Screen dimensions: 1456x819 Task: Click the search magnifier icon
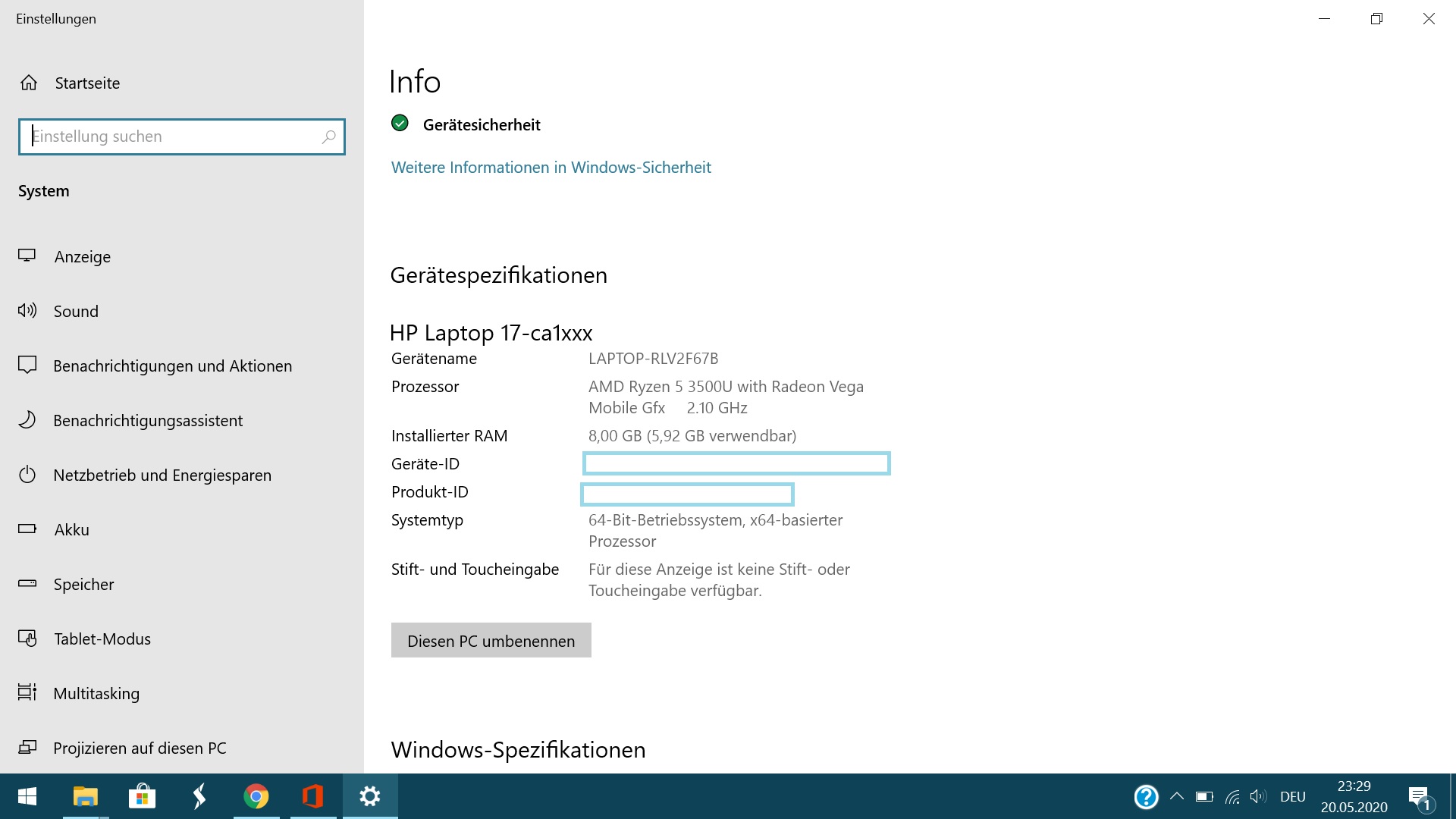(328, 136)
